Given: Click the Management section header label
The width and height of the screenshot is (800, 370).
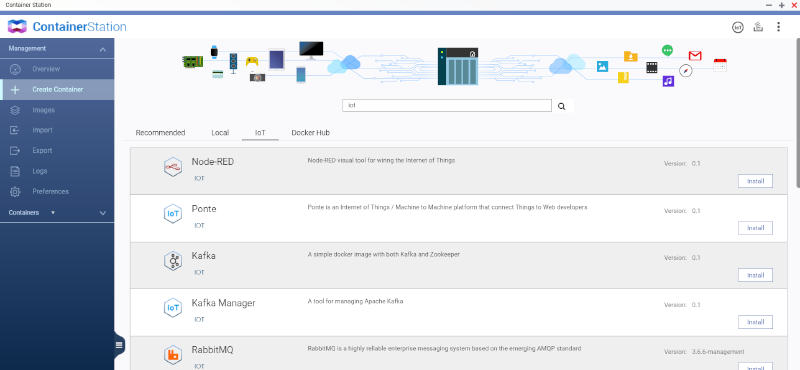Looking at the screenshot, I should click(x=27, y=48).
